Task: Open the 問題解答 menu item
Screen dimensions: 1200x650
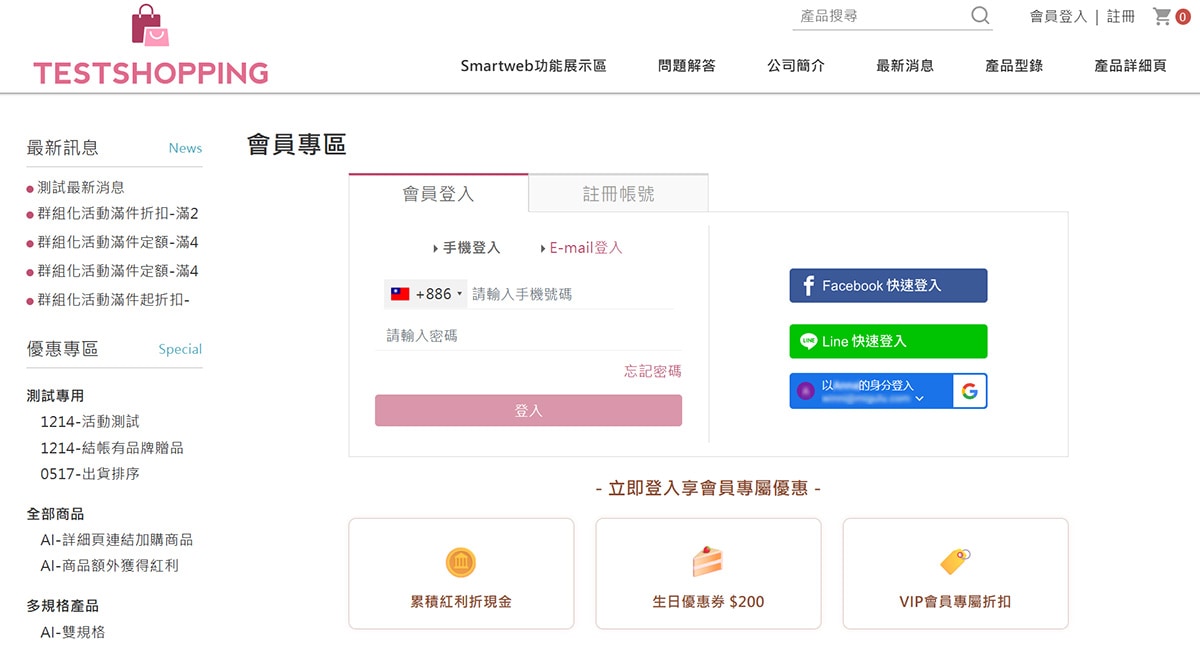Action: tap(687, 66)
